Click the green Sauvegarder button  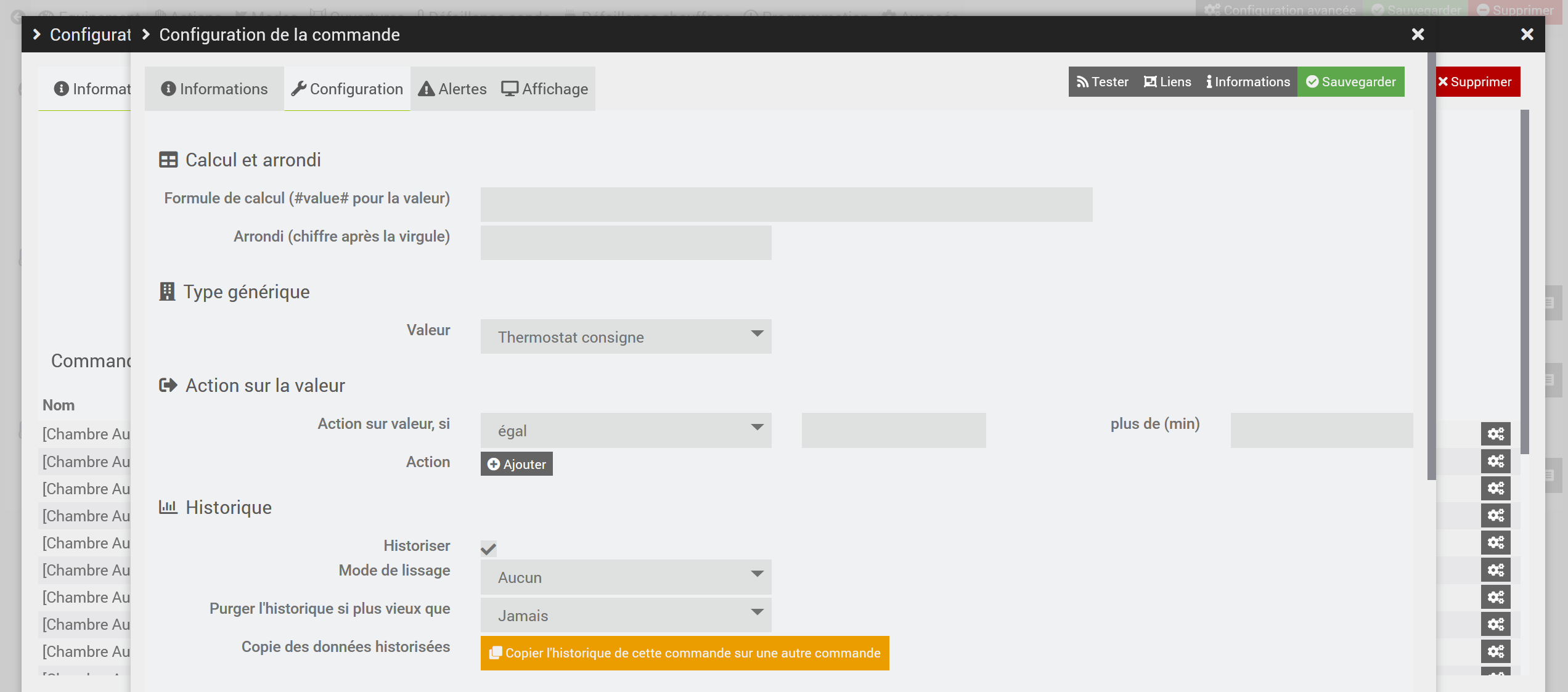coord(1350,82)
